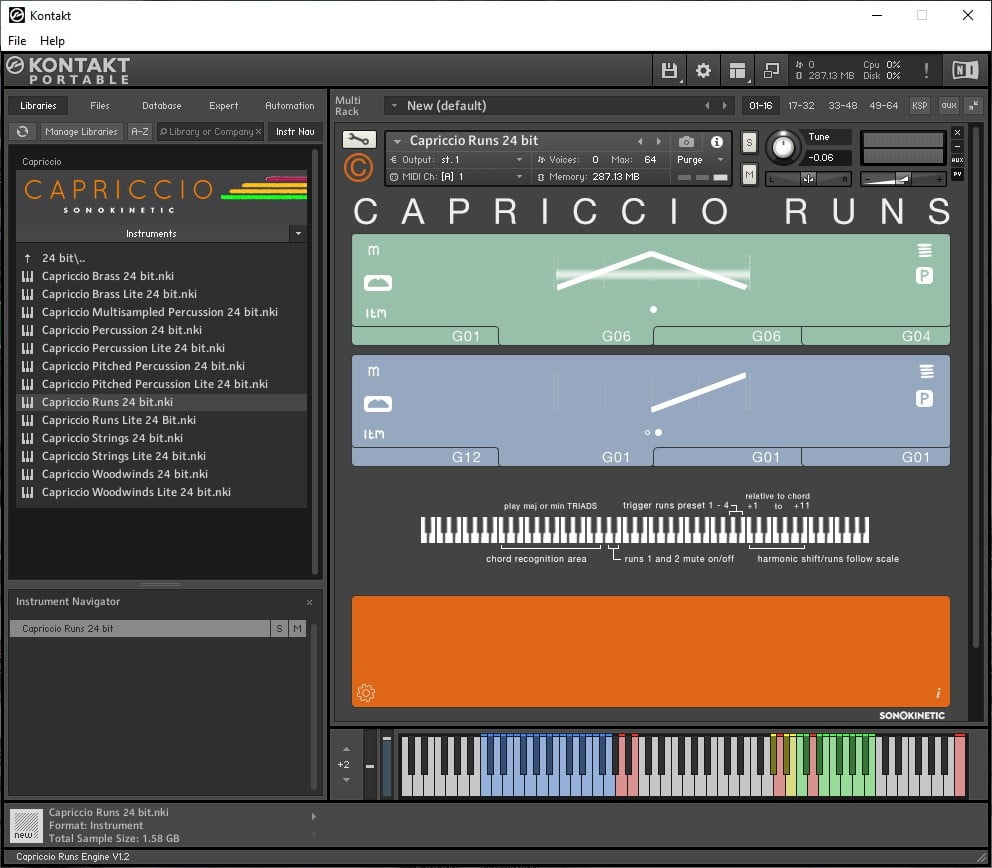Shift keyboard octave up arrow
The width and height of the screenshot is (992, 868).
coord(346,749)
